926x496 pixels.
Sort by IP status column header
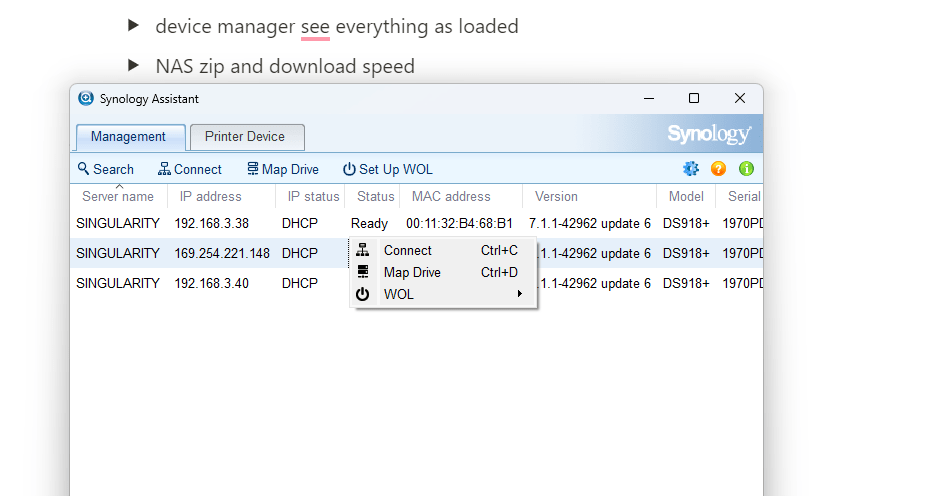coord(310,197)
